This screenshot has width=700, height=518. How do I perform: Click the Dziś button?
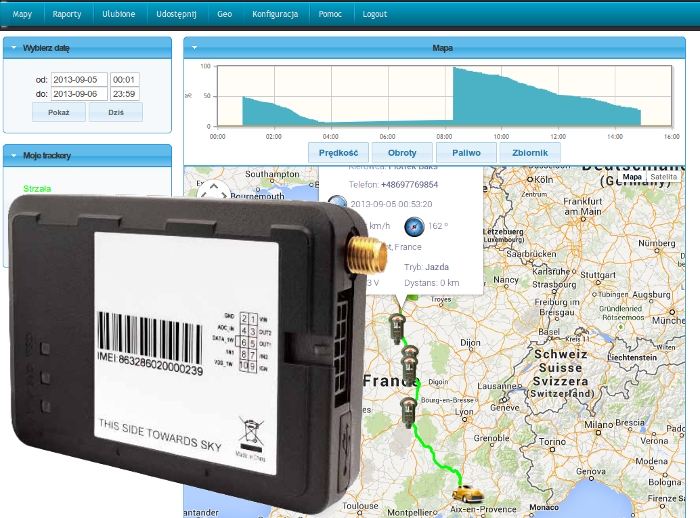coord(116,112)
